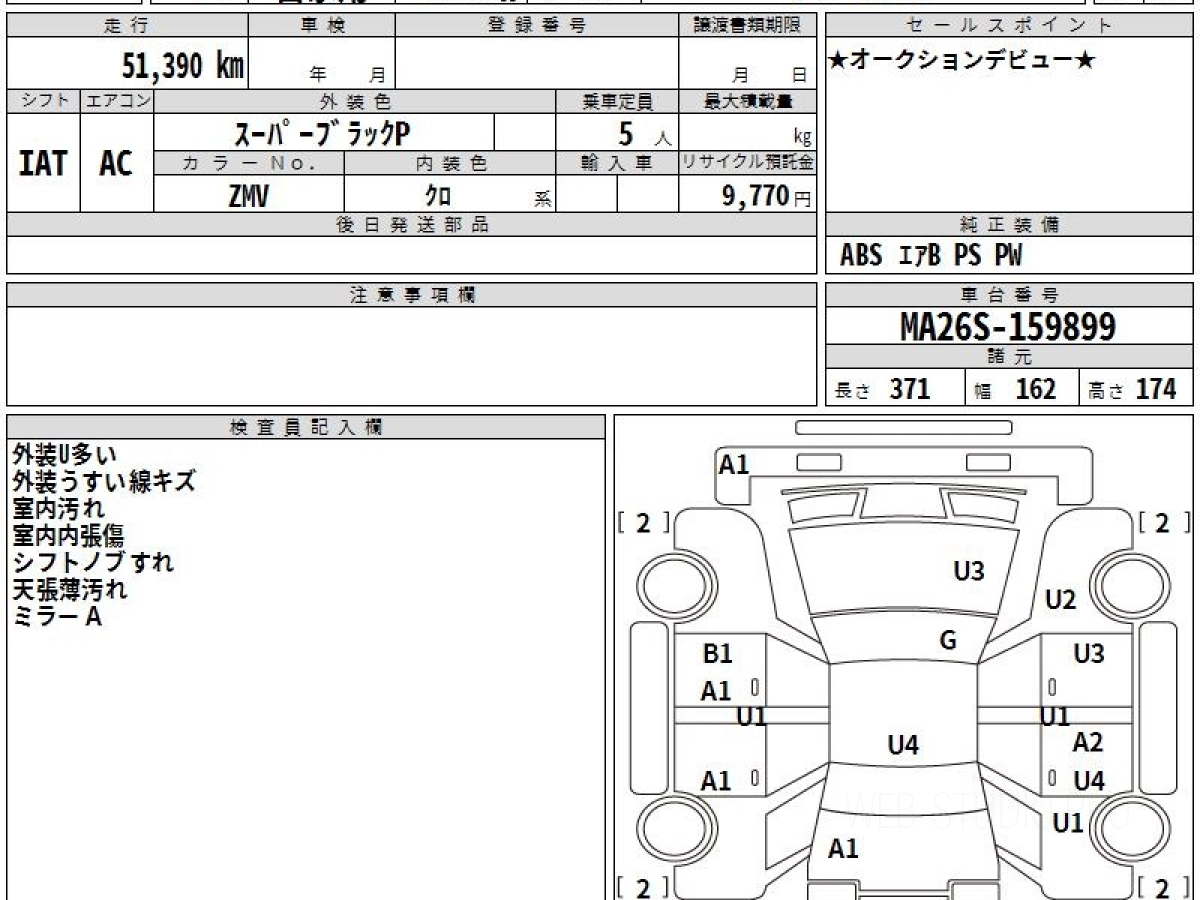Select the A1 mark on the front bumper
Viewport: 1200px width, 900px height.
pos(734,464)
